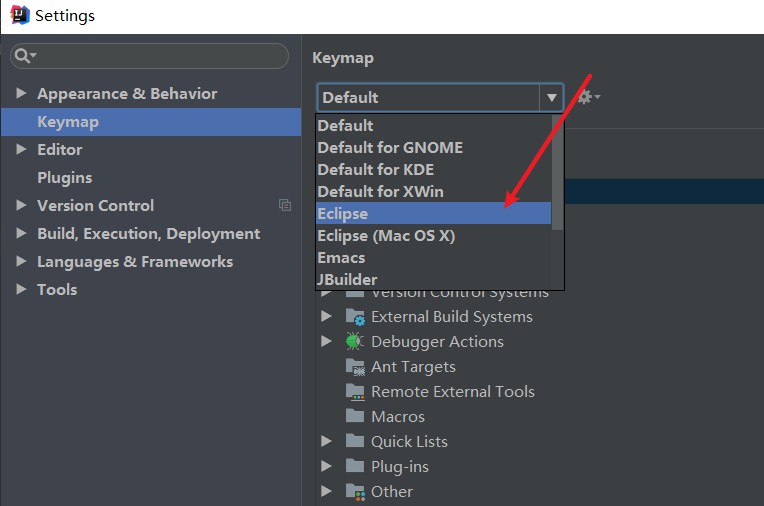Viewport: 764px width, 506px height.
Task: Expand the Debugger Actions tree node
Action: pyautogui.click(x=326, y=341)
